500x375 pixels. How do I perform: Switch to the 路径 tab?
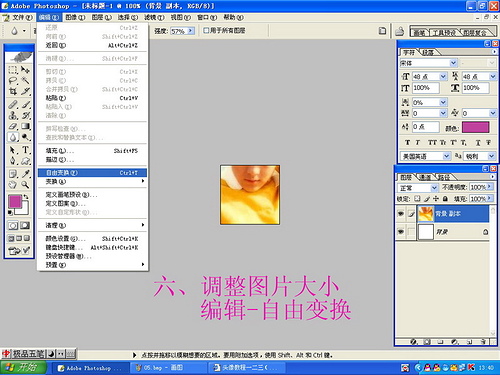click(x=444, y=178)
